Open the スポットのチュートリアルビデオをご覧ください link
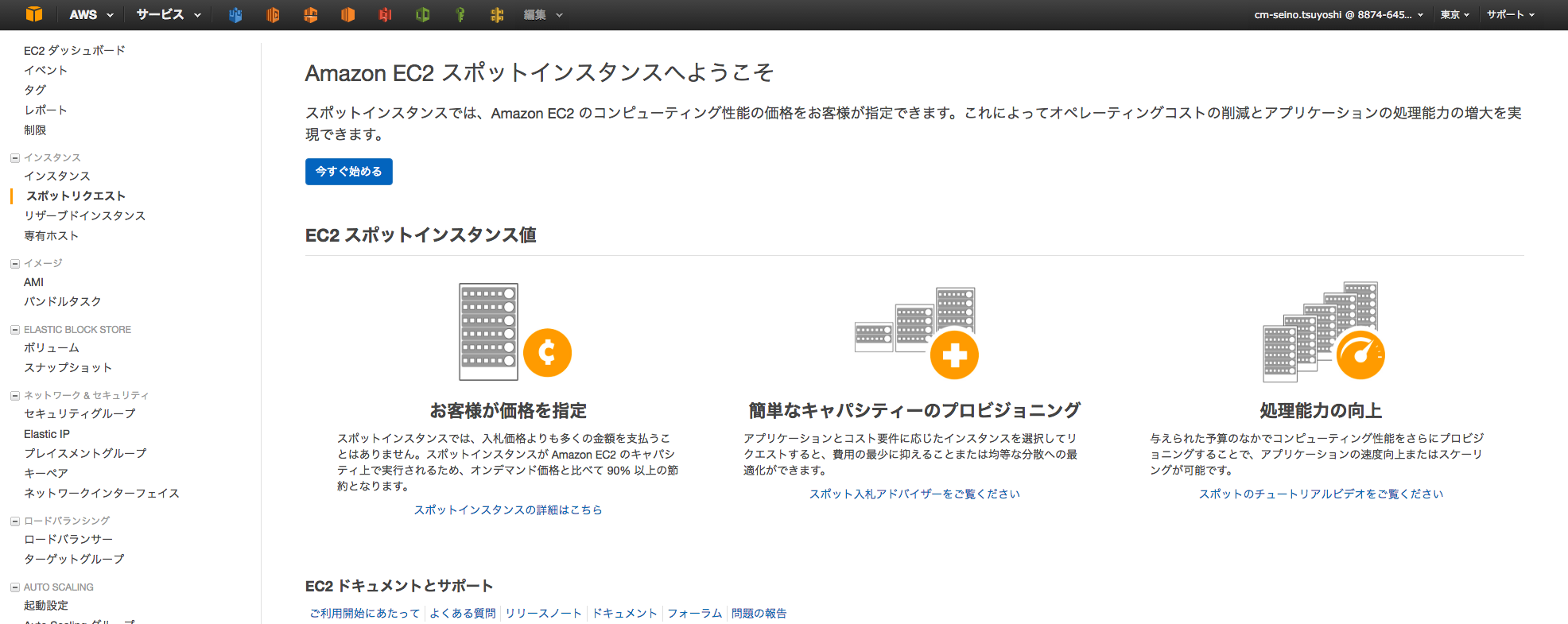Image resolution: width=1568 pixels, height=624 pixels. click(x=1321, y=494)
